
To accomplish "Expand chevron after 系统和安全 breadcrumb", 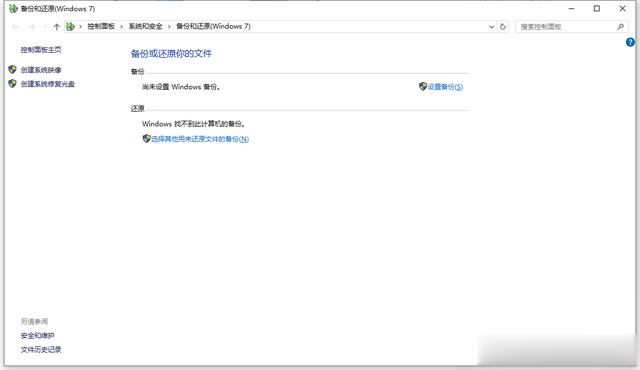I will point(169,27).
